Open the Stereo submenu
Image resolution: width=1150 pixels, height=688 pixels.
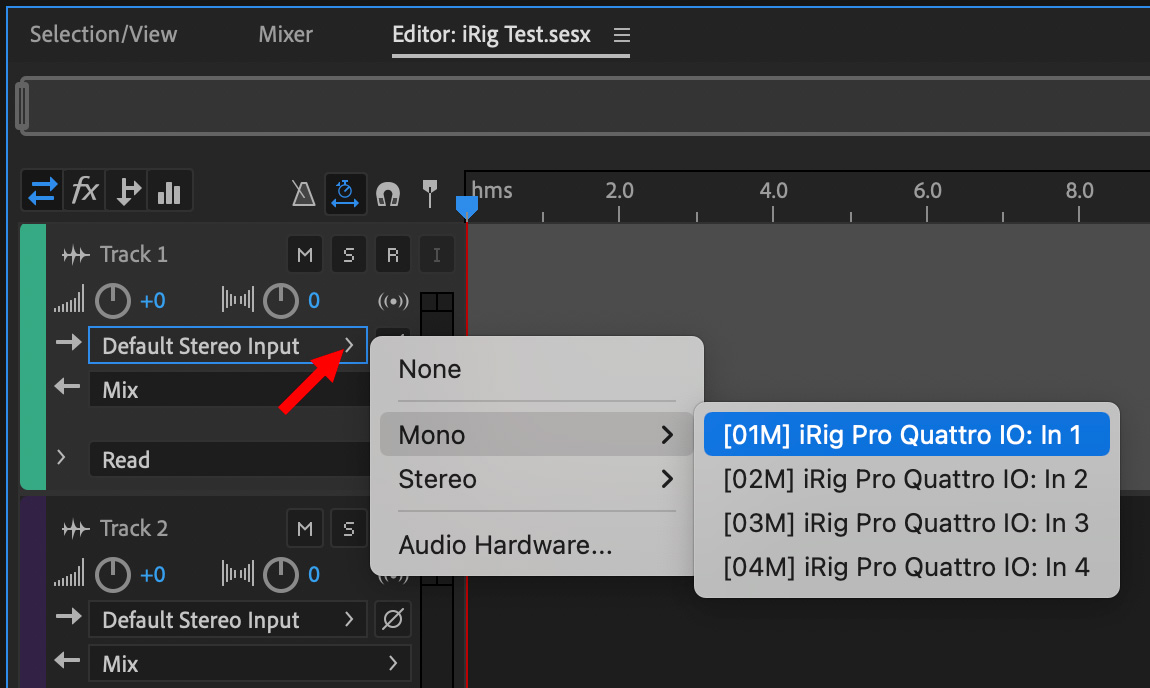536,479
